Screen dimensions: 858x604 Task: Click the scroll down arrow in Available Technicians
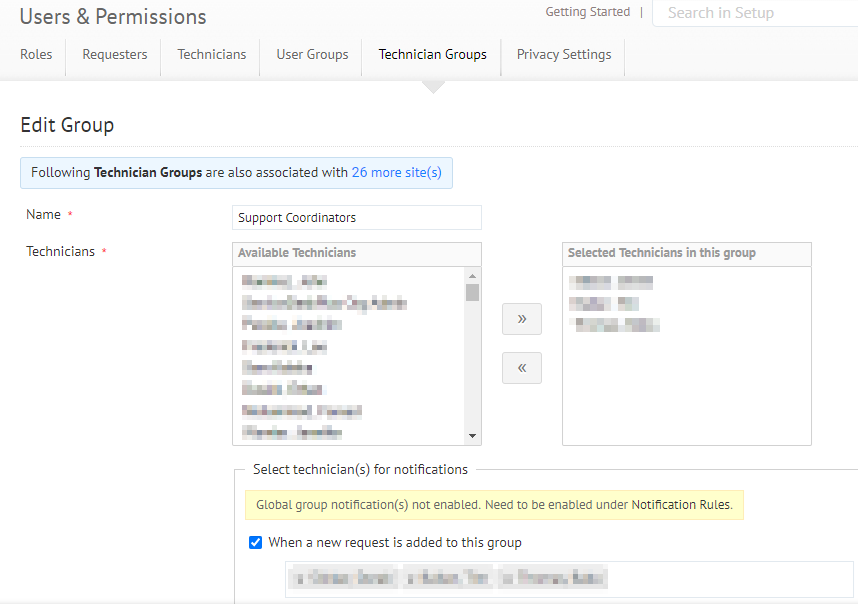tap(472, 436)
